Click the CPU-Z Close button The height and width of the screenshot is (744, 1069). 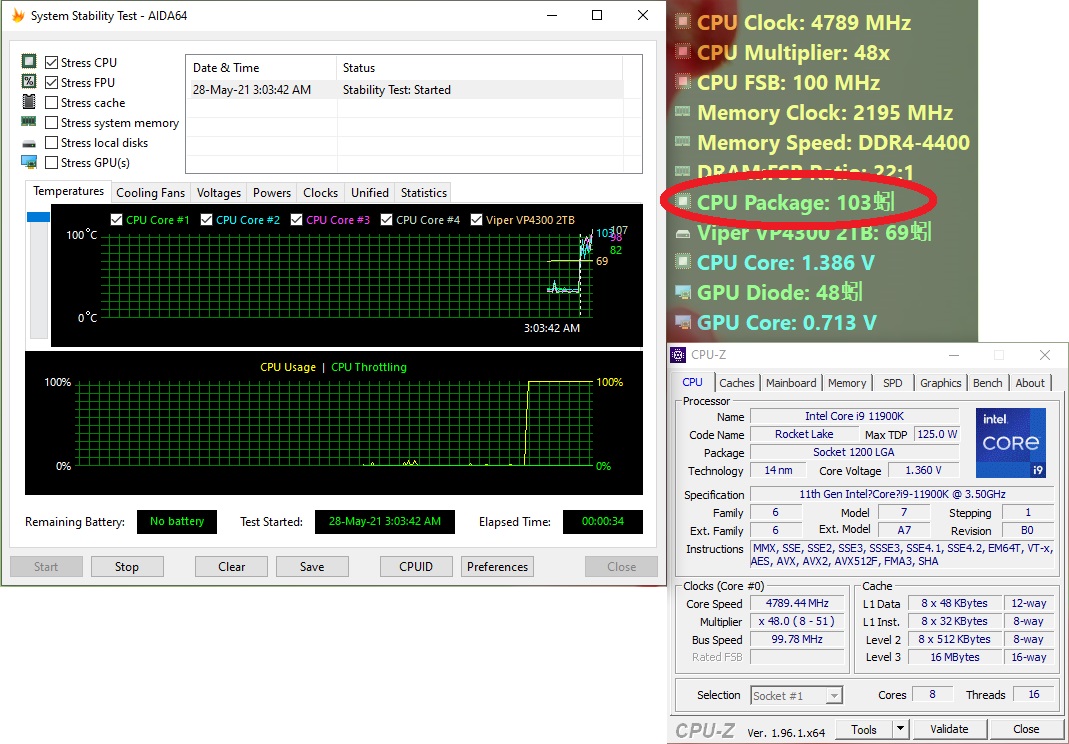click(x=1026, y=729)
